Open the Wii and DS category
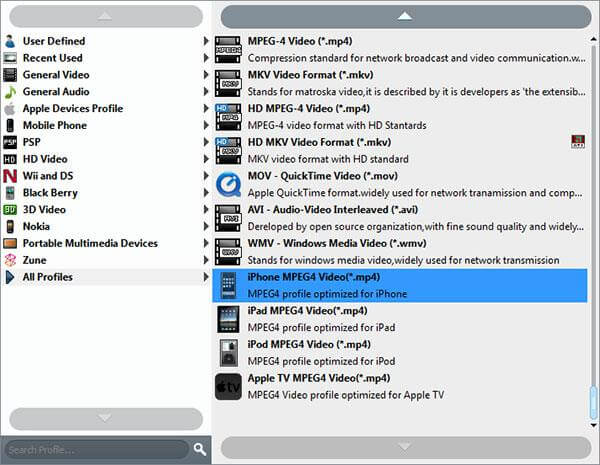Image resolution: width=600 pixels, height=465 pixels. tap(106, 176)
